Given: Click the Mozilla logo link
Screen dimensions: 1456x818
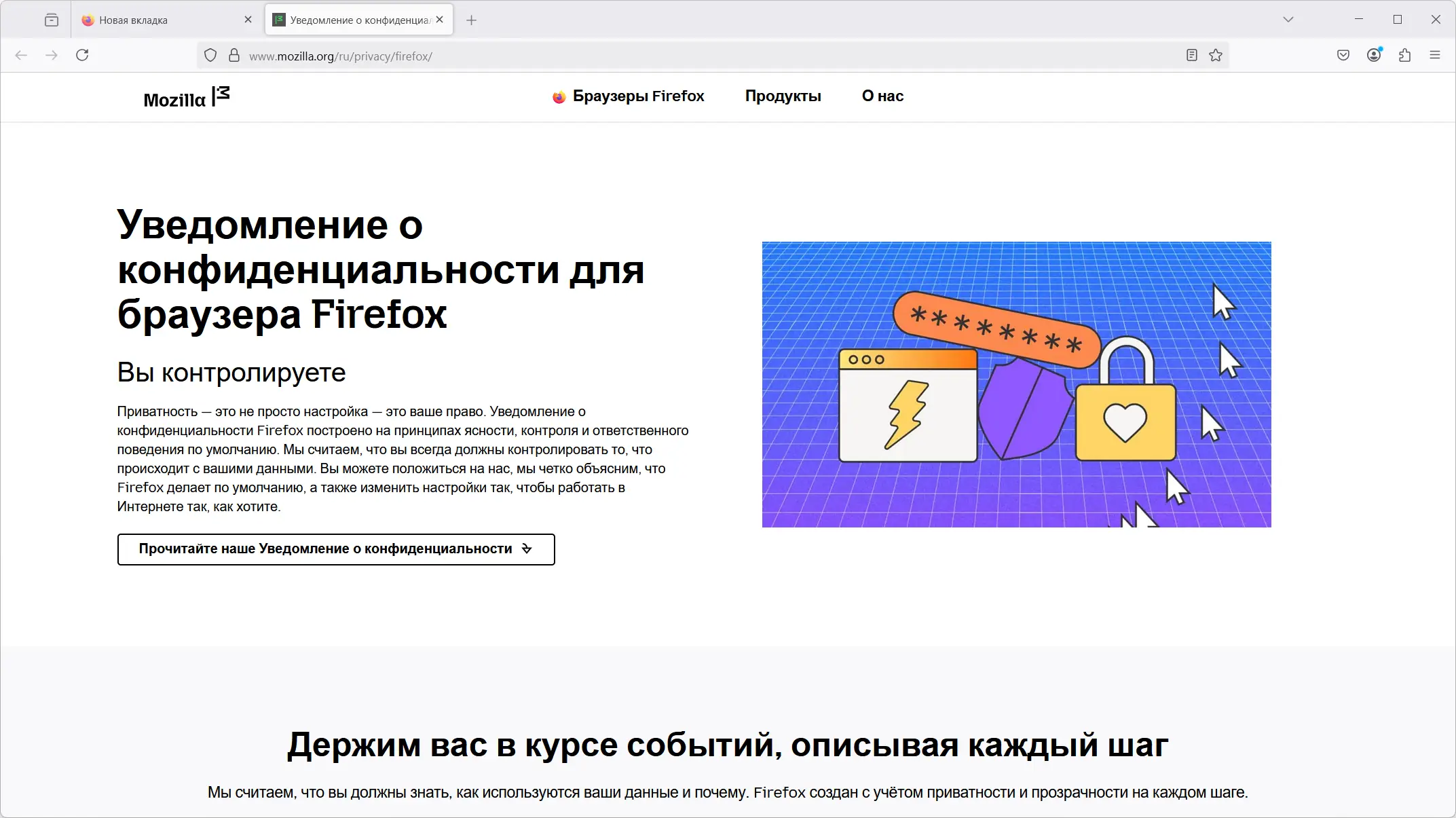Looking at the screenshot, I should point(185,98).
